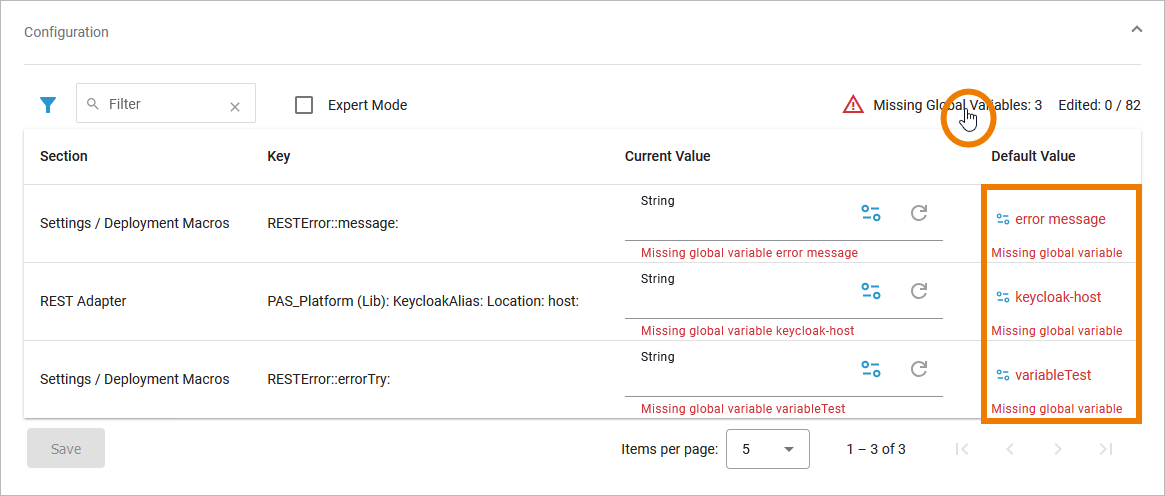Open global variable selector for KeycloakAlias host row
This screenshot has width=1165, height=496.
pos(871,291)
